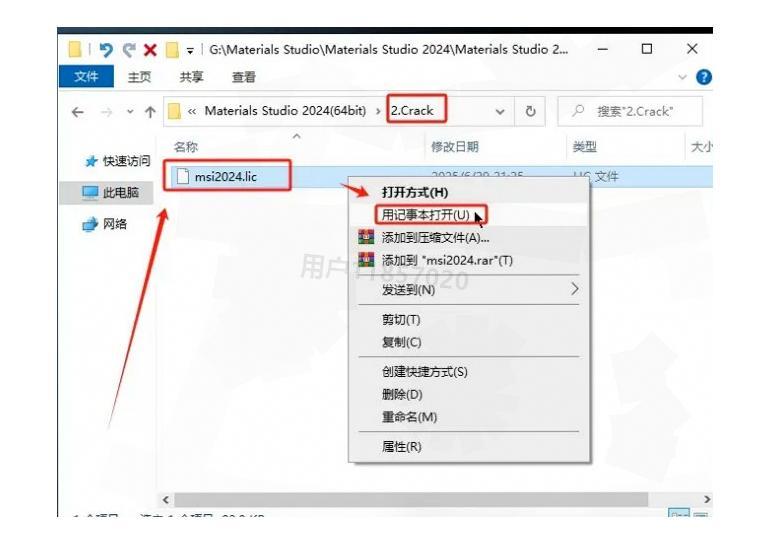Click the undo icon in title bar
Viewport: 771px width, 545px height.
pyautogui.click(x=106, y=50)
